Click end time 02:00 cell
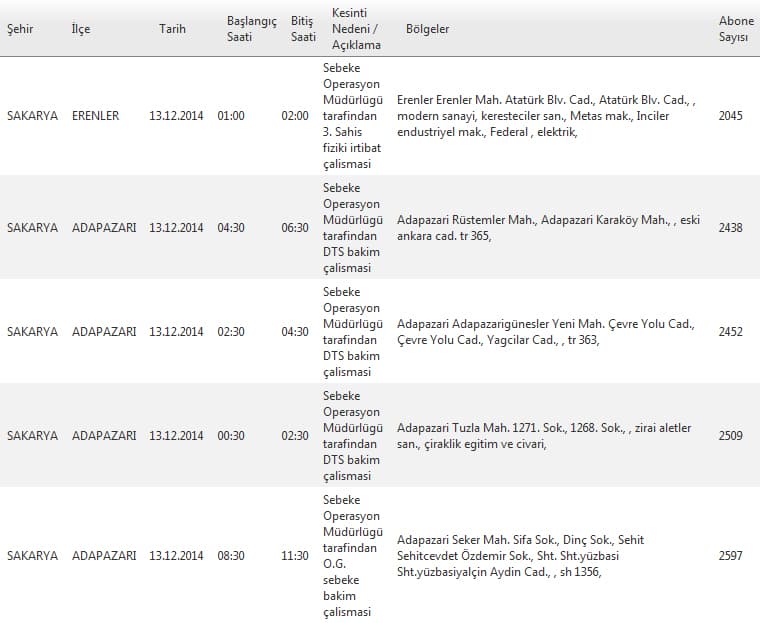Image resolution: width=760 pixels, height=623 pixels. coord(295,116)
